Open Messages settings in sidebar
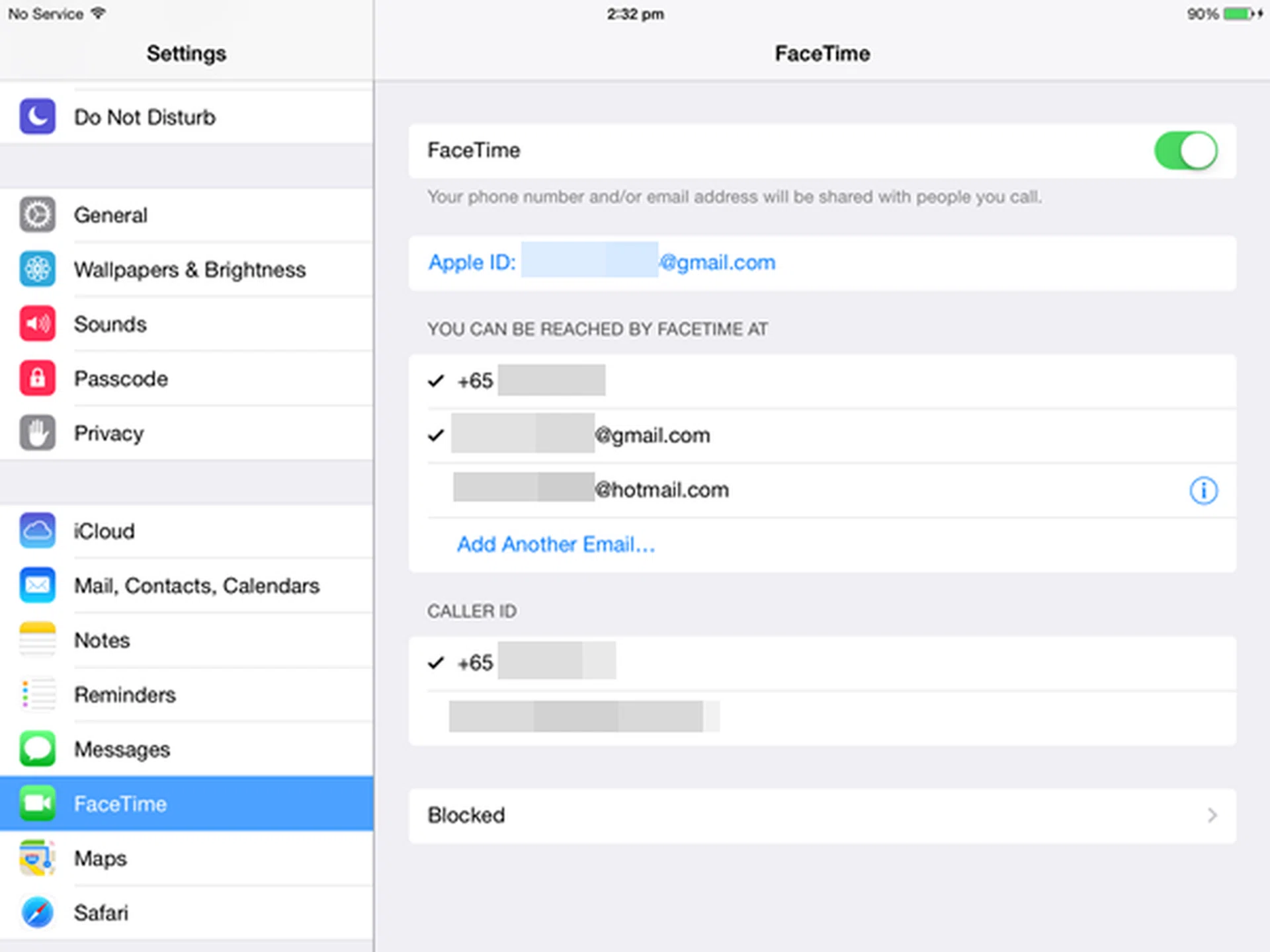 coord(122,750)
